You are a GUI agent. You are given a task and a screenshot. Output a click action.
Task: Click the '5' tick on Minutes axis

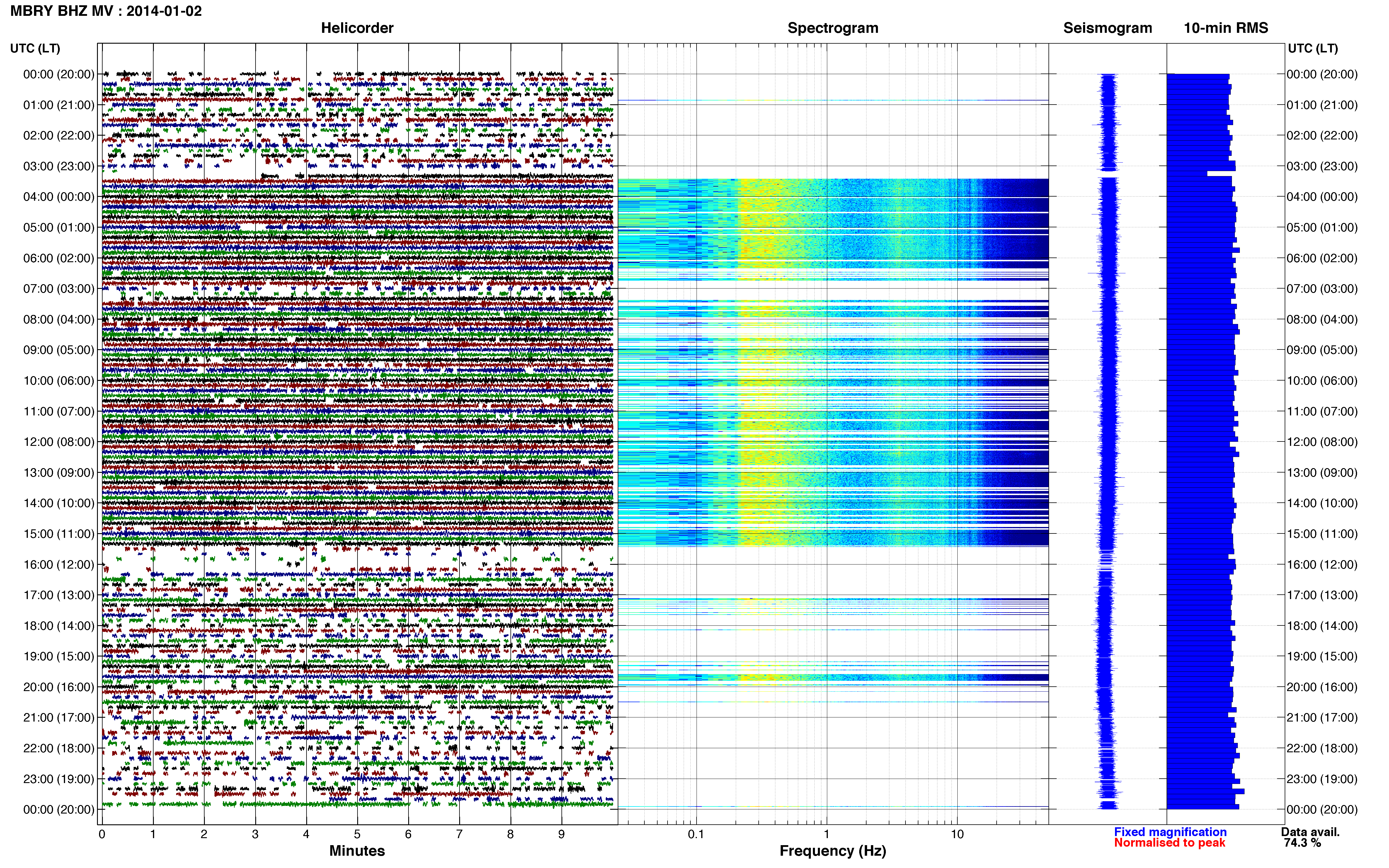pos(357,834)
